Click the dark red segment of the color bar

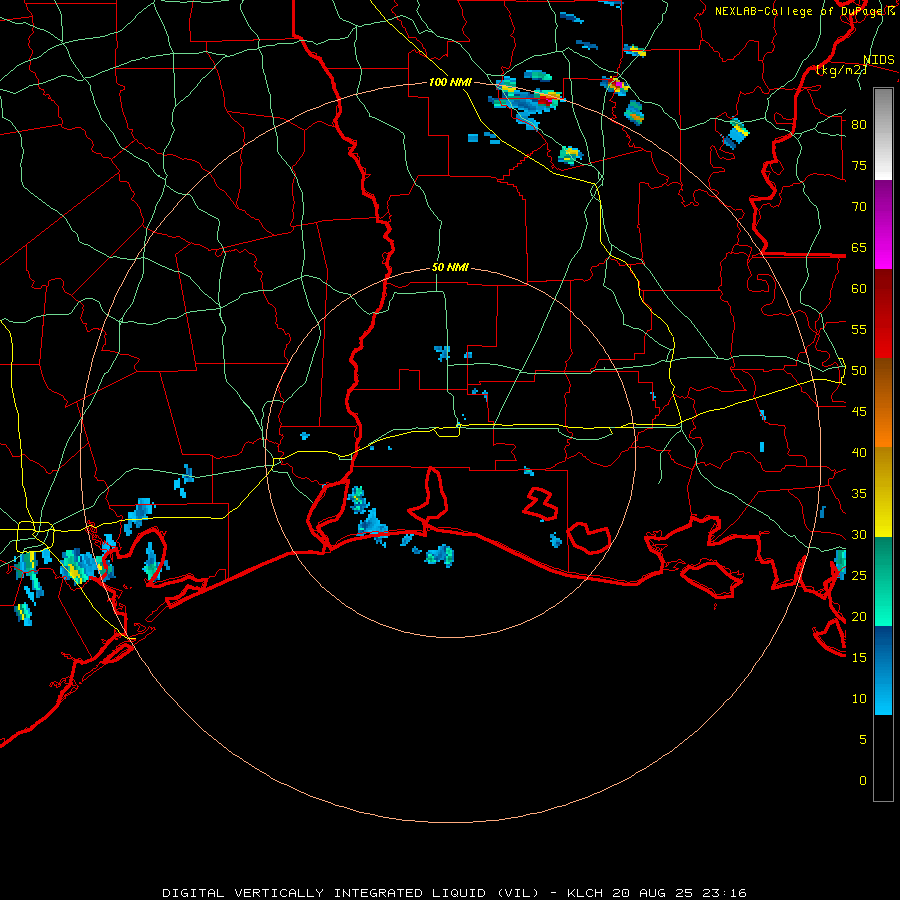(883, 314)
